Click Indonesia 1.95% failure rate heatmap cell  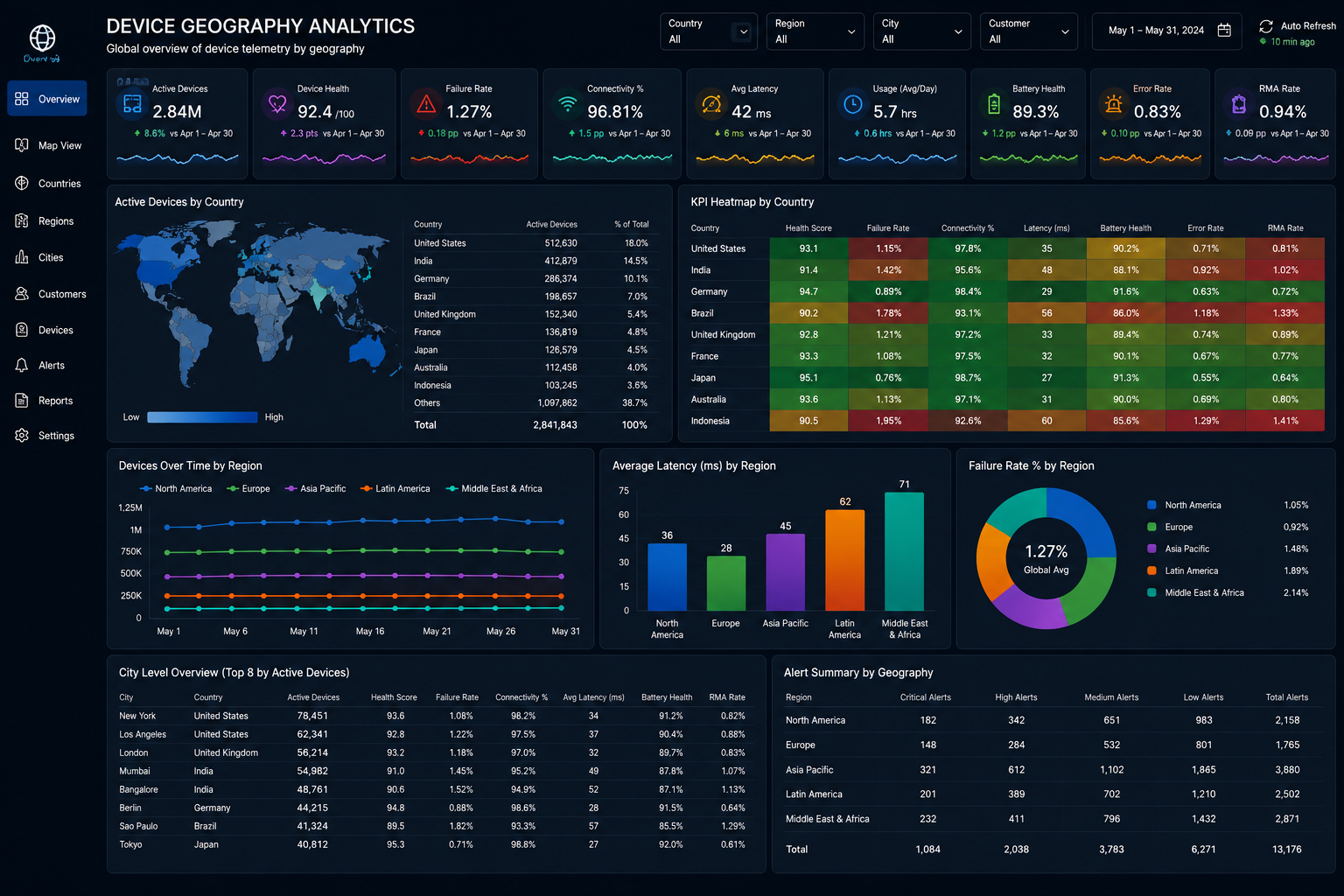[888, 421]
